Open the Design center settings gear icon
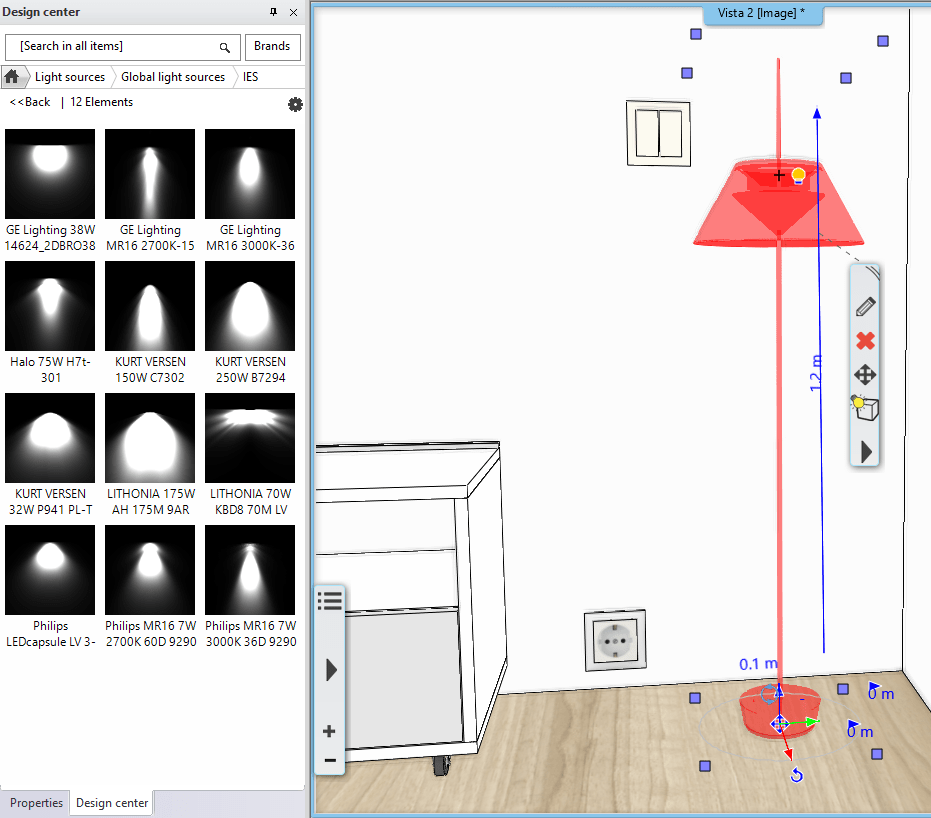This screenshot has height=818, width=931. pyautogui.click(x=295, y=104)
